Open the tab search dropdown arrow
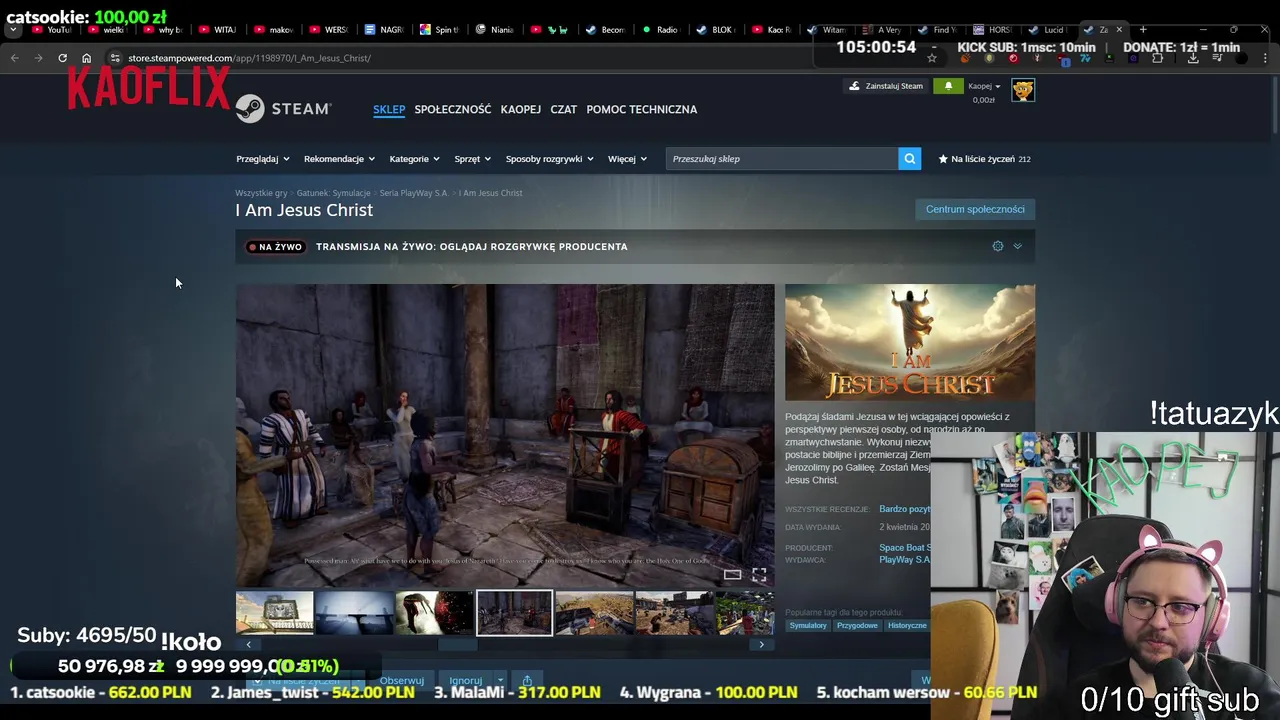1280x720 pixels. pos(12,30)
